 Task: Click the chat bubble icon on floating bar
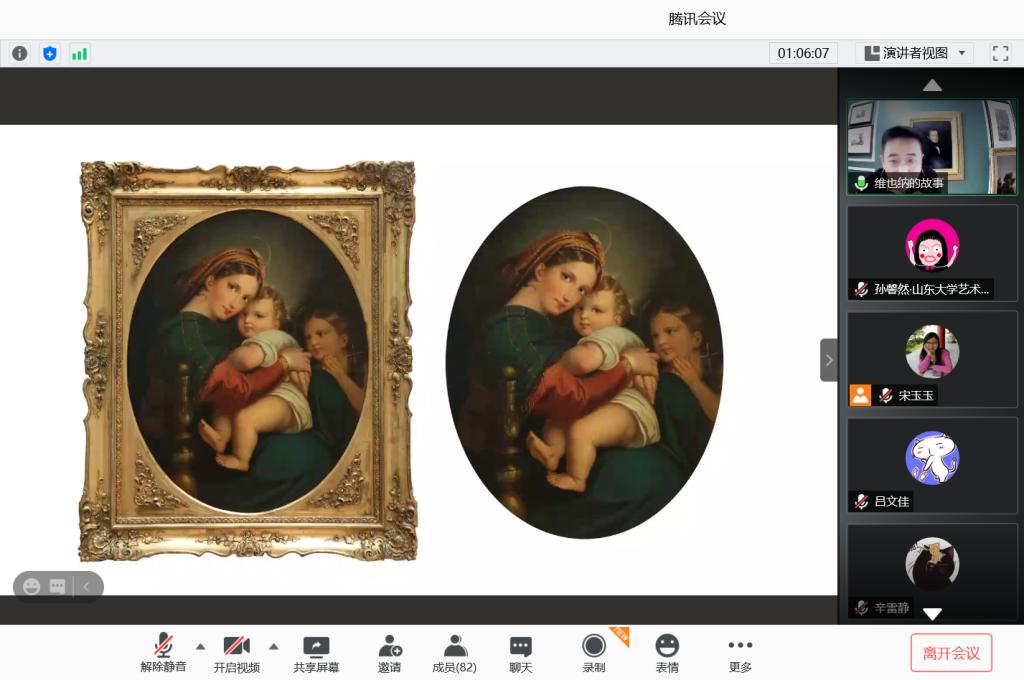tap(57, 587)
